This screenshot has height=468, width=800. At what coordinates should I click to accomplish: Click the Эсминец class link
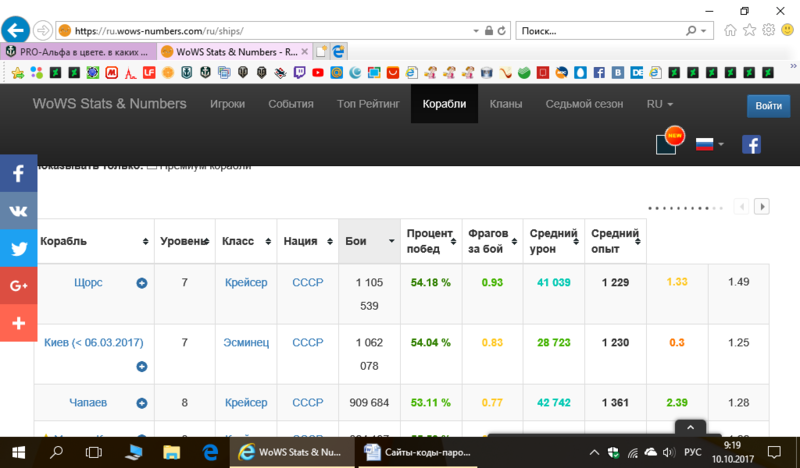(x=246, y=342)
